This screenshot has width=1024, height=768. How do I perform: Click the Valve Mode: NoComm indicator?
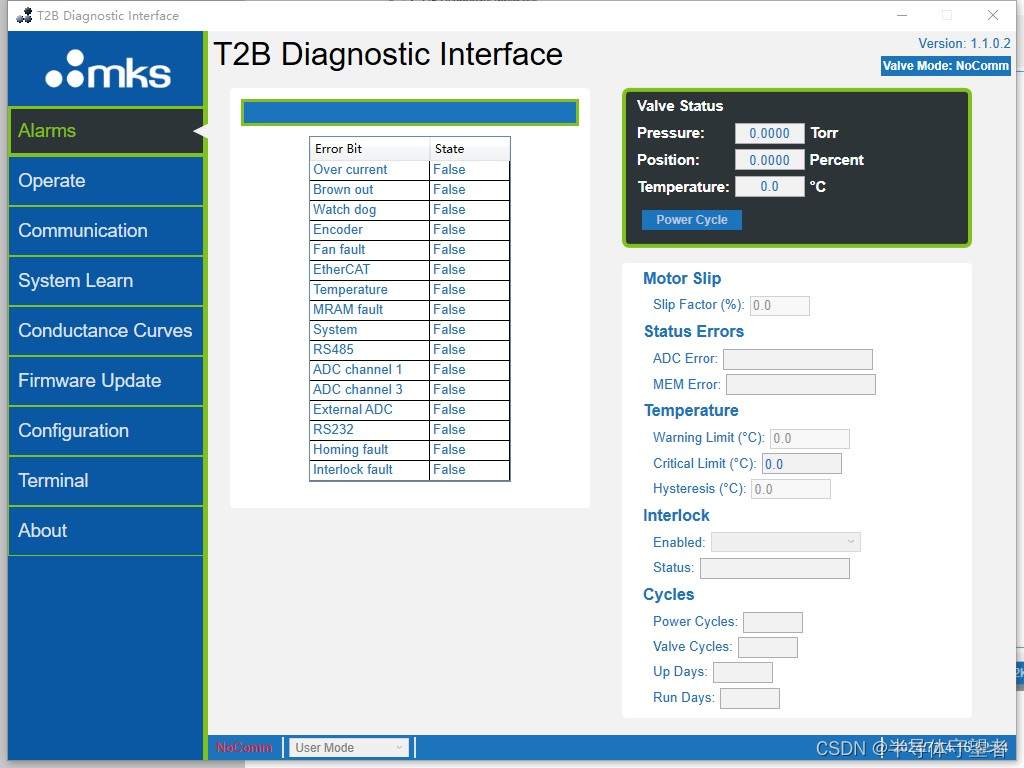tap(945, 66)
